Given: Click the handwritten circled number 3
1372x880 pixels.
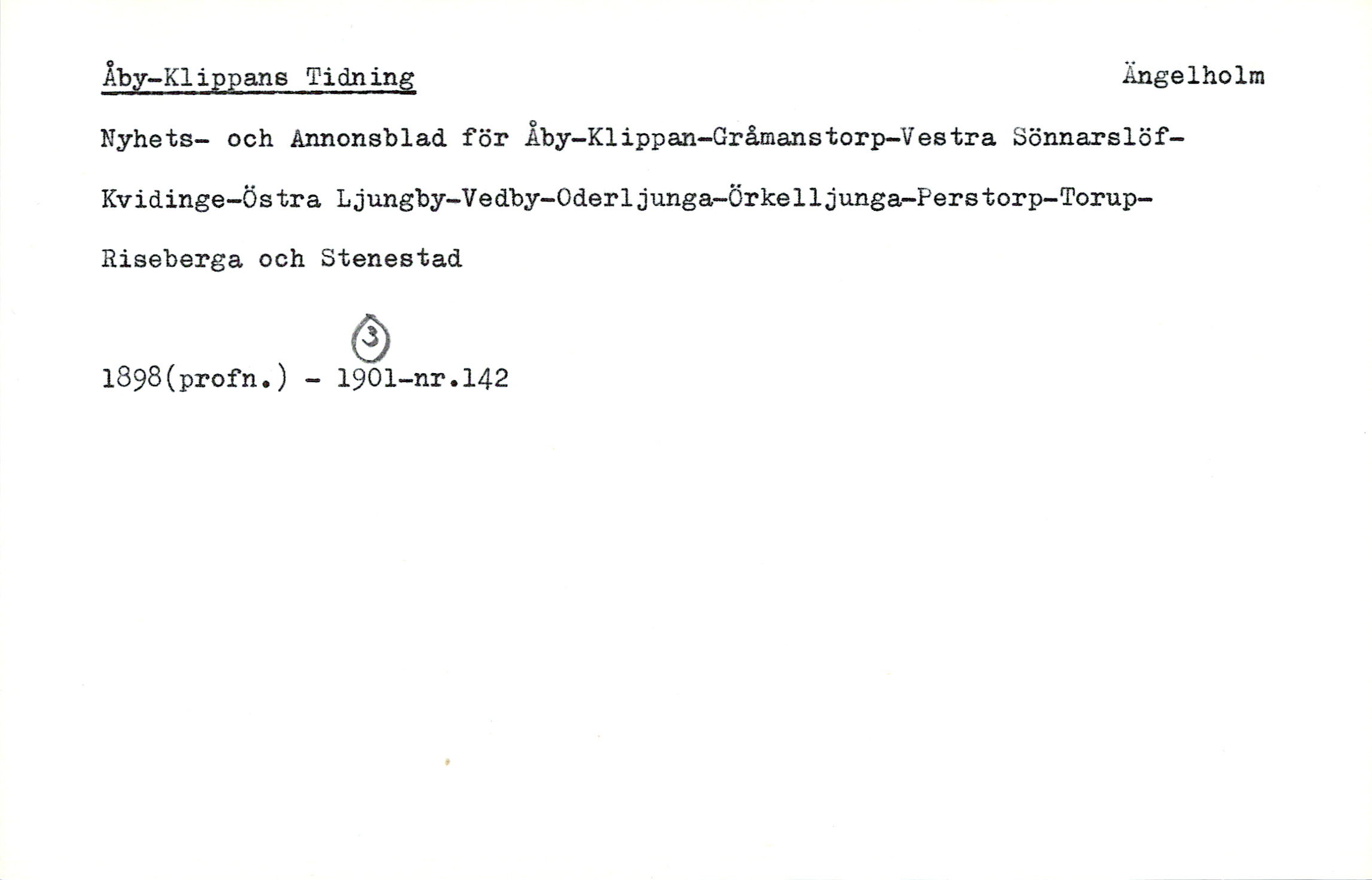Looking at the screenshot, I should (371, 339).
